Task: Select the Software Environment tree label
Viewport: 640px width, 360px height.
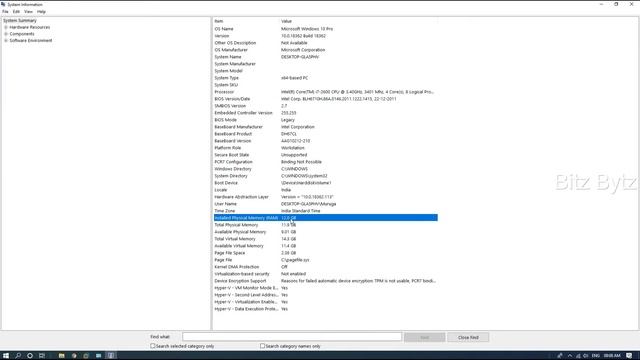Action: coord(31,40)
